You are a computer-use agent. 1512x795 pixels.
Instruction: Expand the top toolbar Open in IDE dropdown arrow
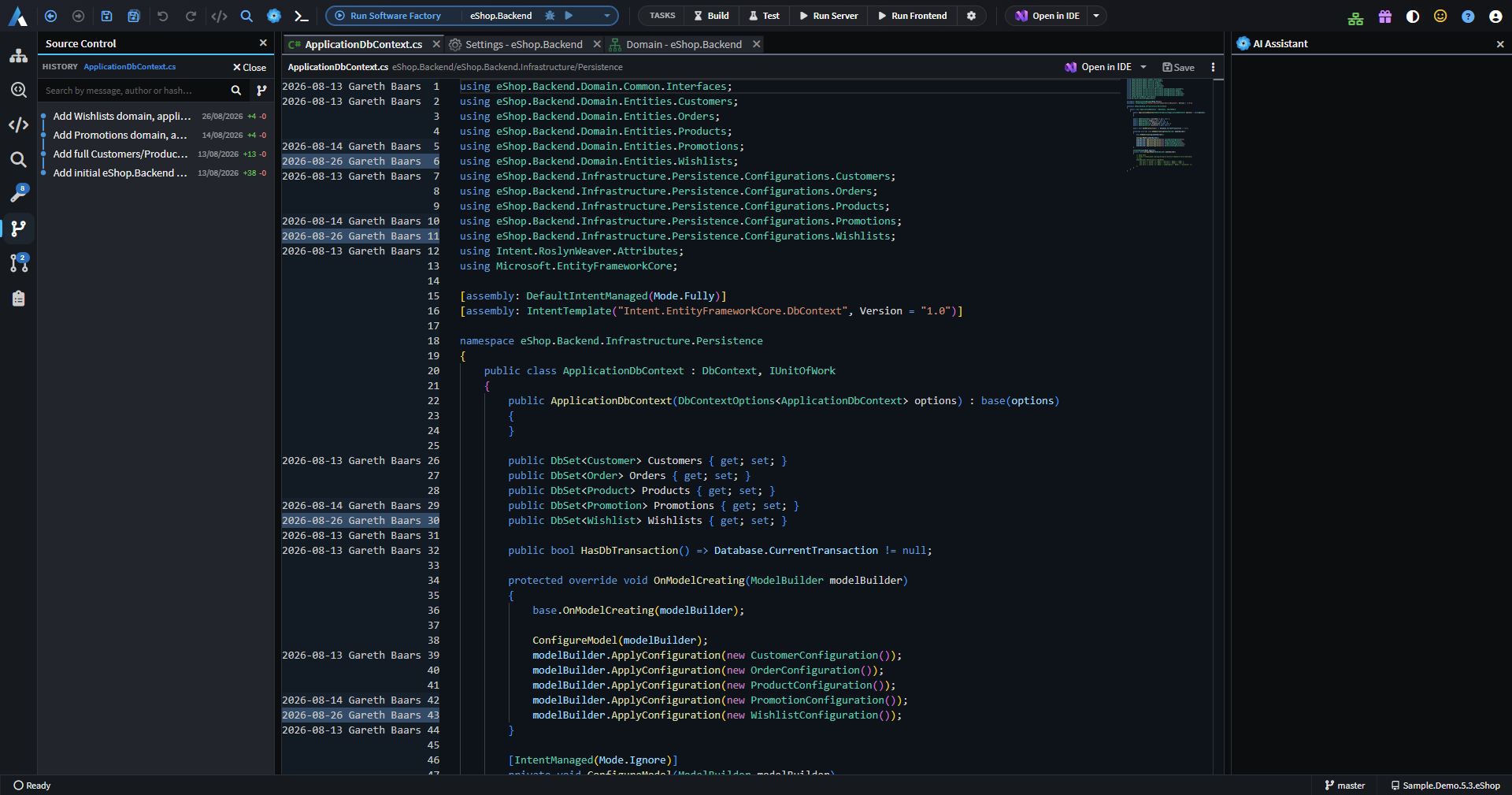pos(1096,16)
